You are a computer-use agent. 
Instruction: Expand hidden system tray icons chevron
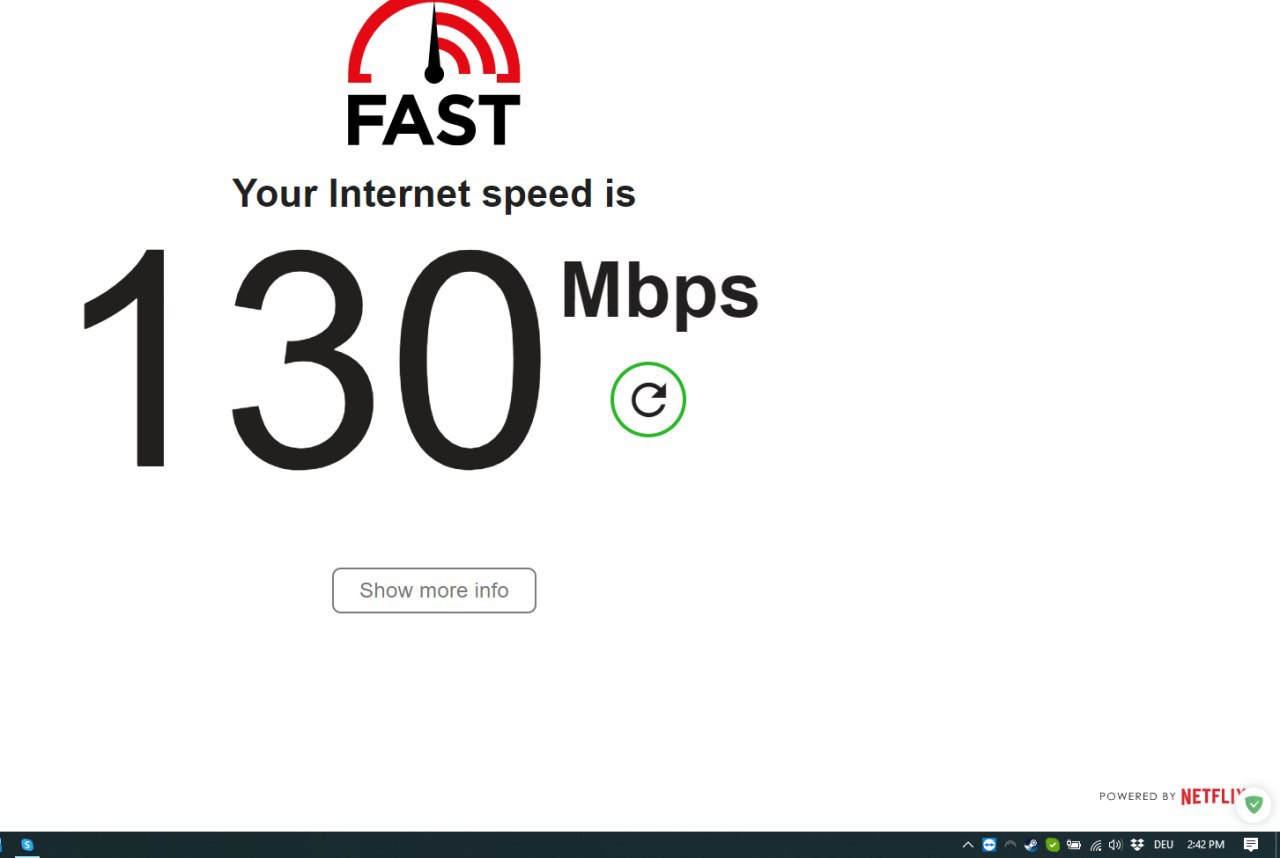pos(968,845)
